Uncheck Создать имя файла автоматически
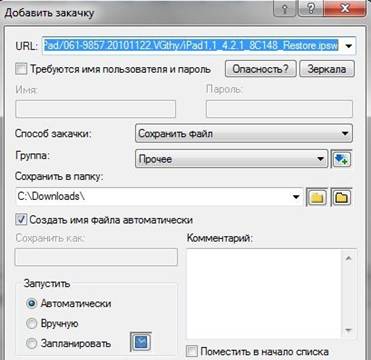The width and height of the screenshot is (371, 360). point(21,220)
